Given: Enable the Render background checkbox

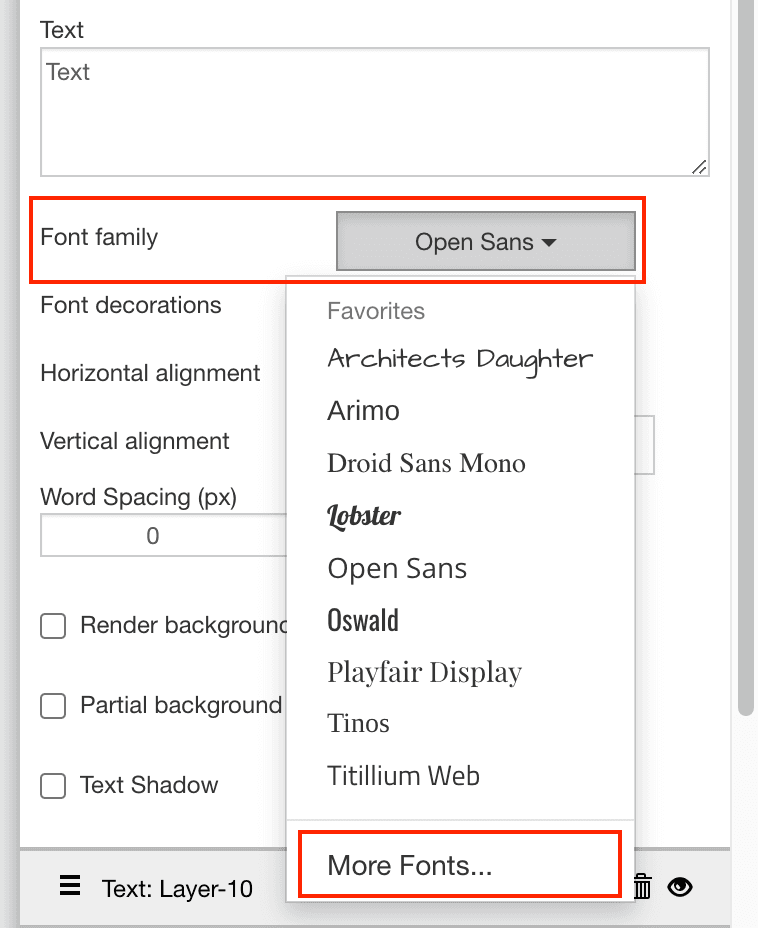Looking at the screenshot, I should pyautogui.click(x=53, y=627).
